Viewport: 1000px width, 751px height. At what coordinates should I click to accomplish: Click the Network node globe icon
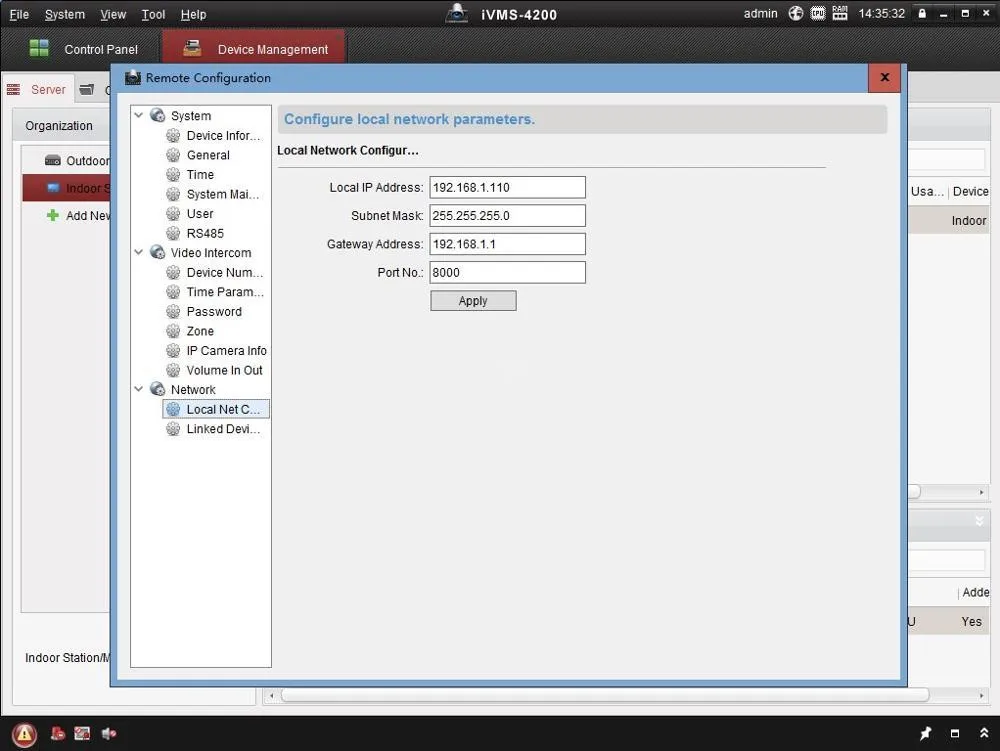tap(158, 389)
